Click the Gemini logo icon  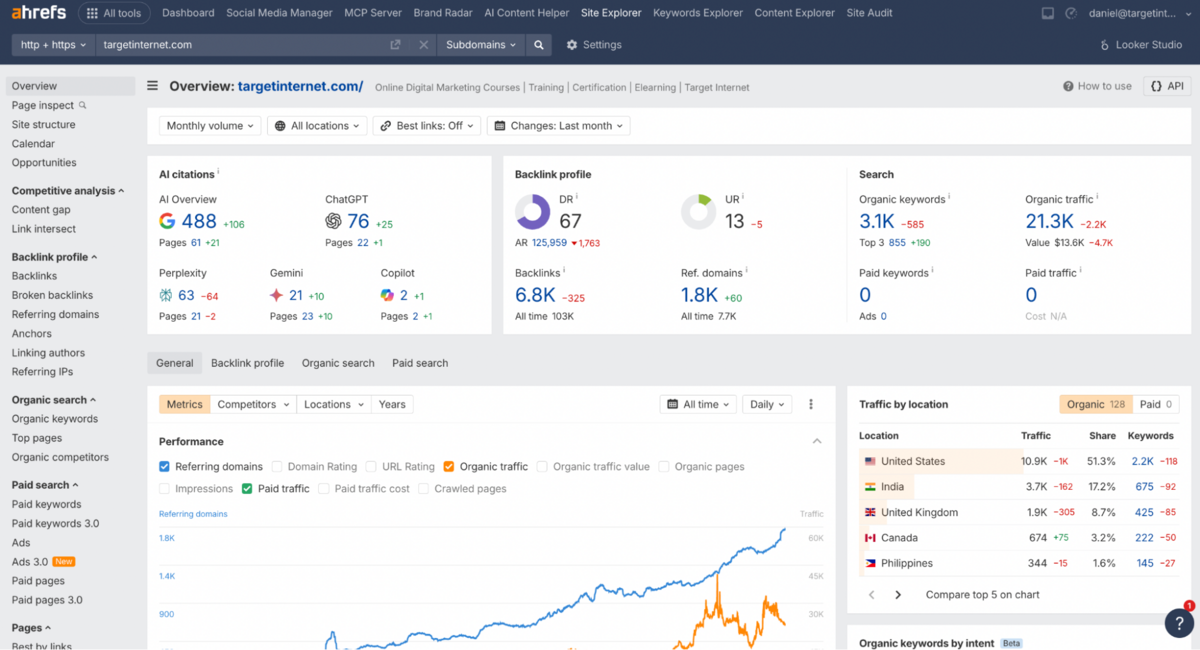pos(277,295)
